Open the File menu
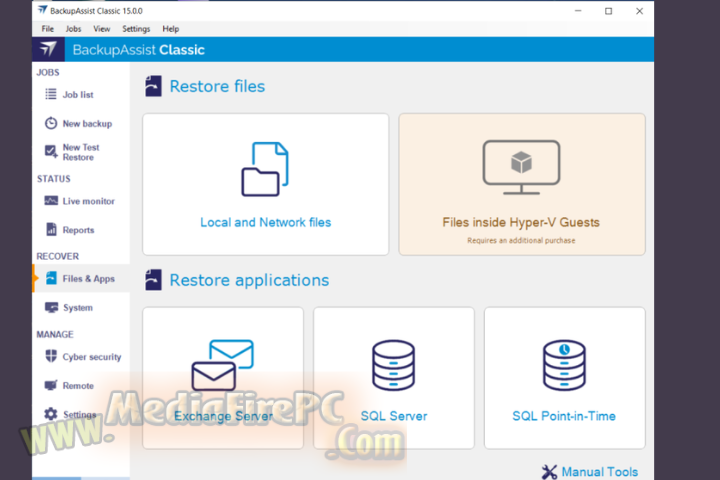 click(x=48, y=29)
